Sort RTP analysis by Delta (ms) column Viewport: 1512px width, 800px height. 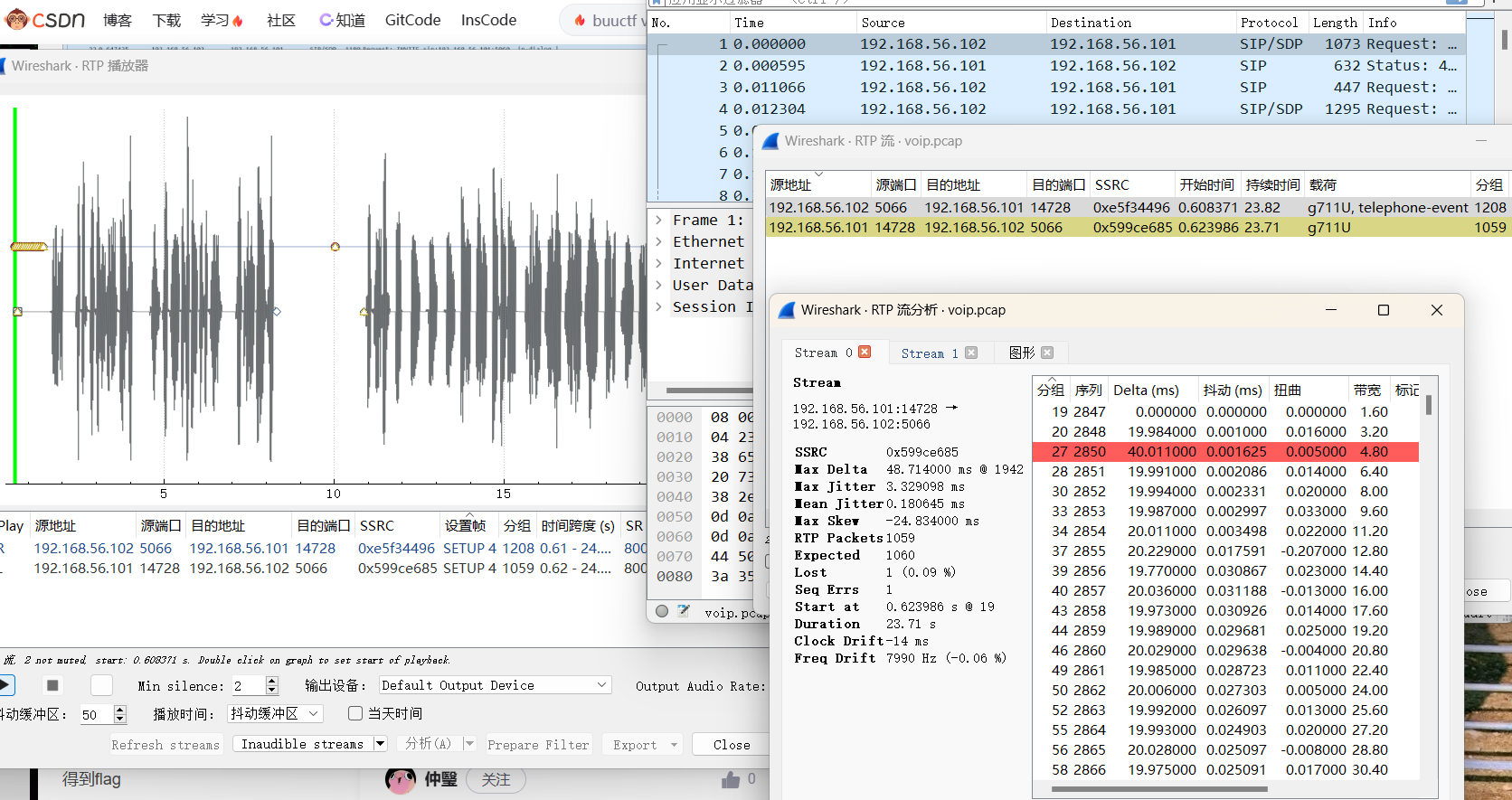(x=1147, y=390)
